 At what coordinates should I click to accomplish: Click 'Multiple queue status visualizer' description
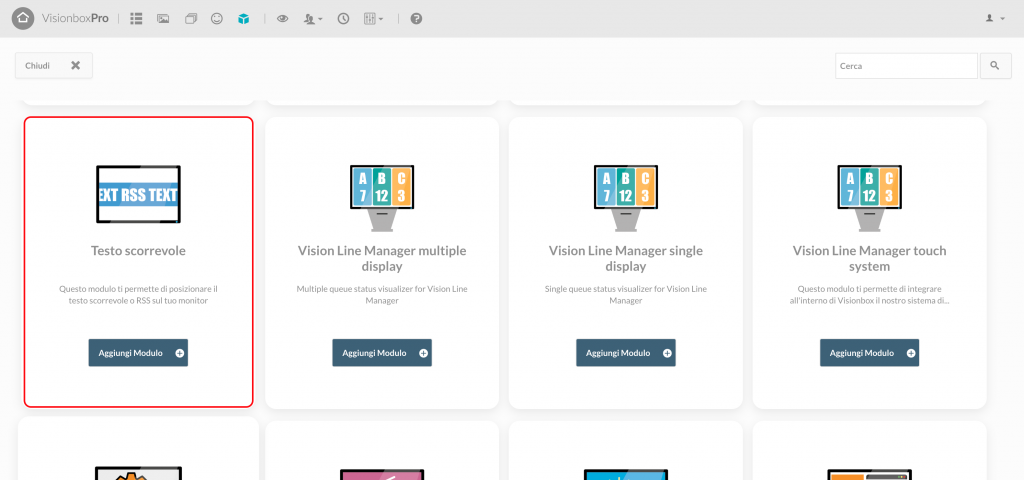pos(382,295)
